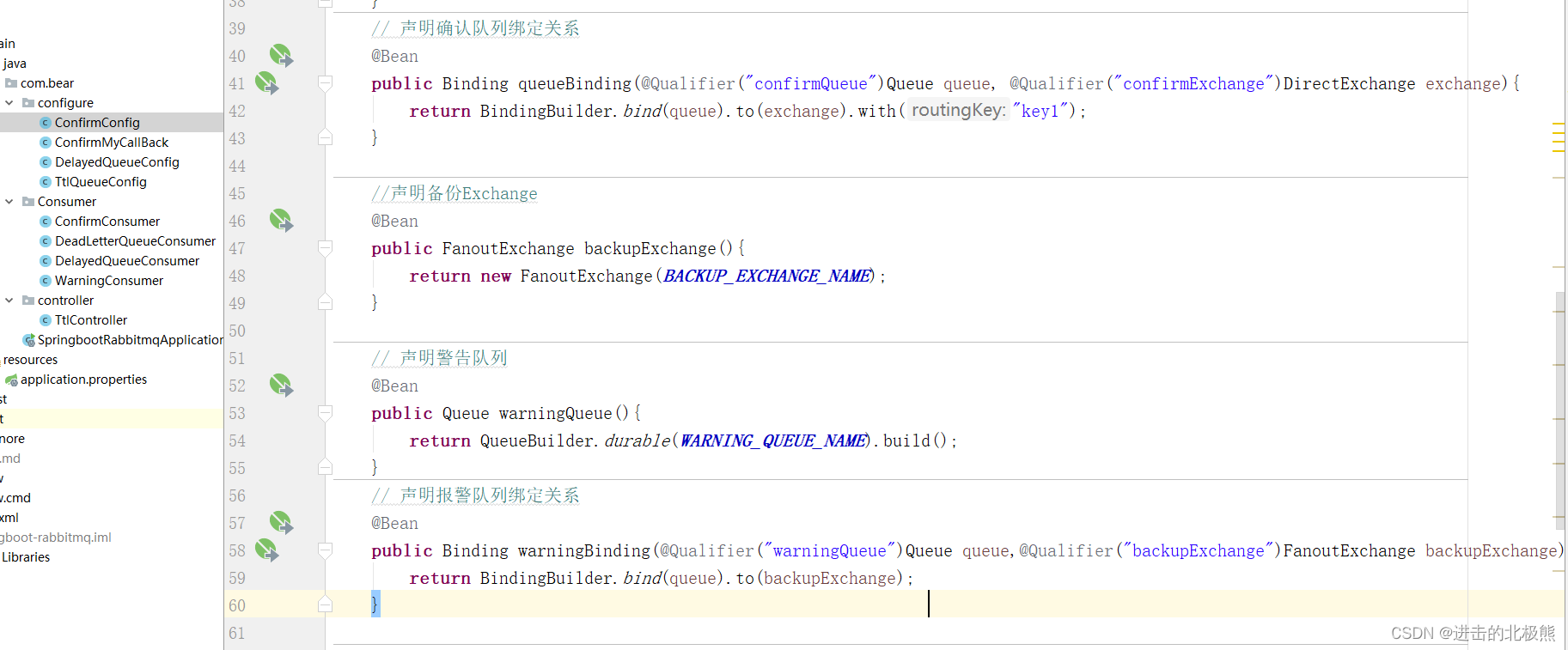Click WARNING_QUEUE_NAME constant in code

pos(774,440)
